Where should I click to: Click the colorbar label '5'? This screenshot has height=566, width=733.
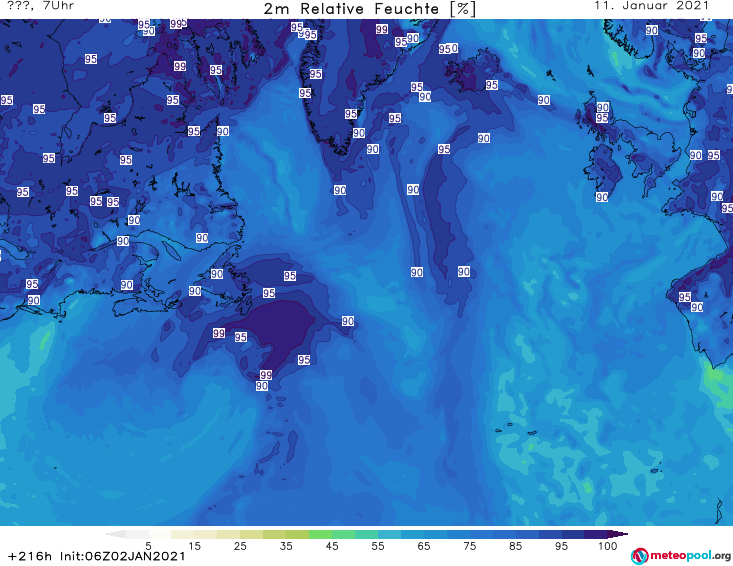coord(149,546)
